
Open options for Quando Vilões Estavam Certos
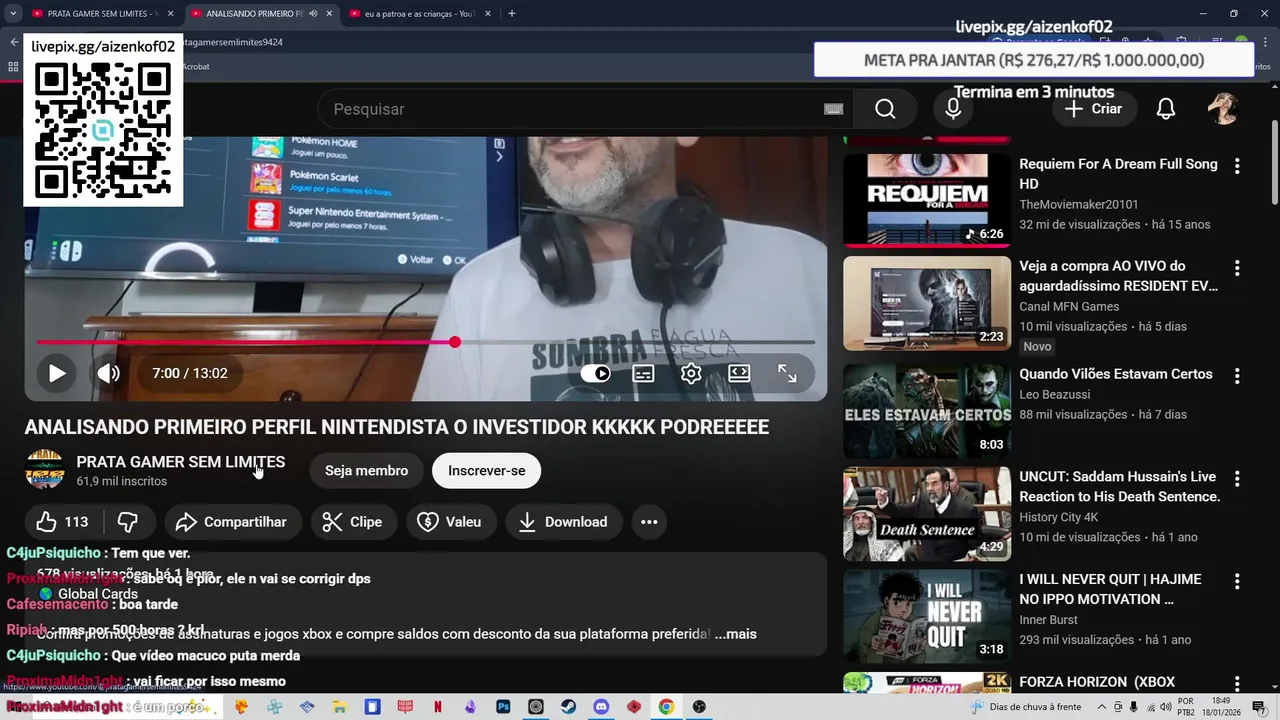click(1237, 376)
